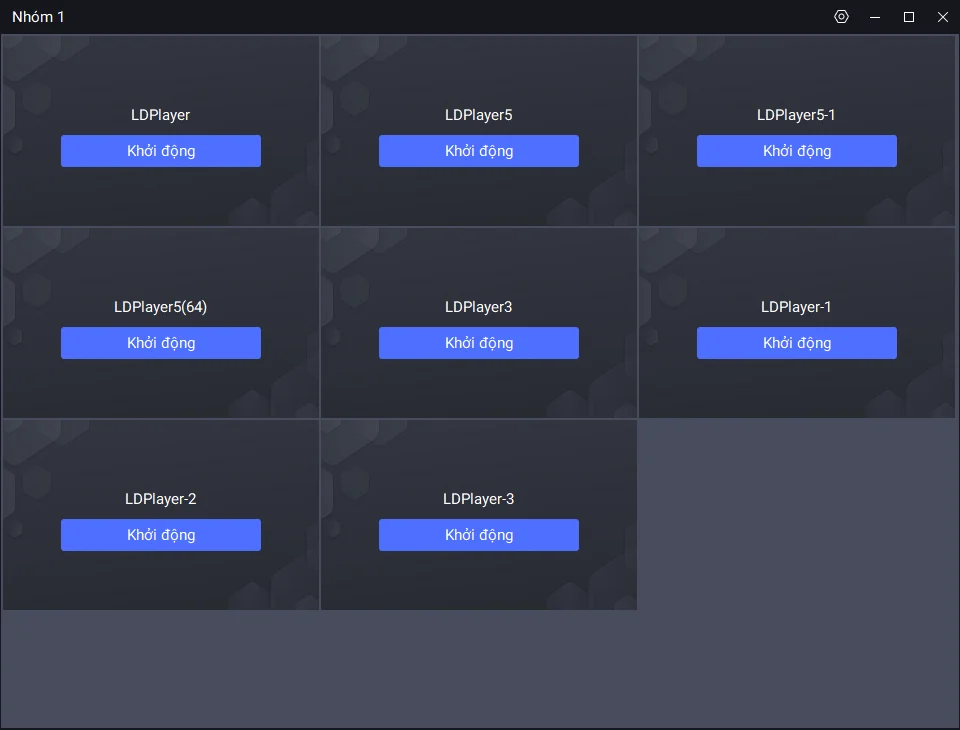
Task: Click the Nhóm 1 window title
Action: [38, 17]
